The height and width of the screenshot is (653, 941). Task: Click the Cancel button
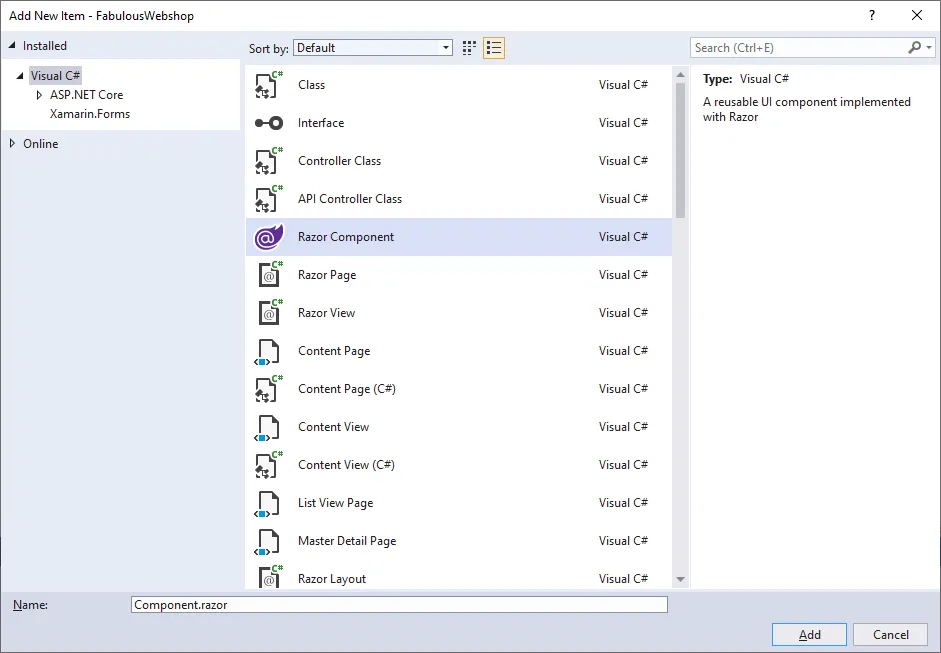[891, 634]
